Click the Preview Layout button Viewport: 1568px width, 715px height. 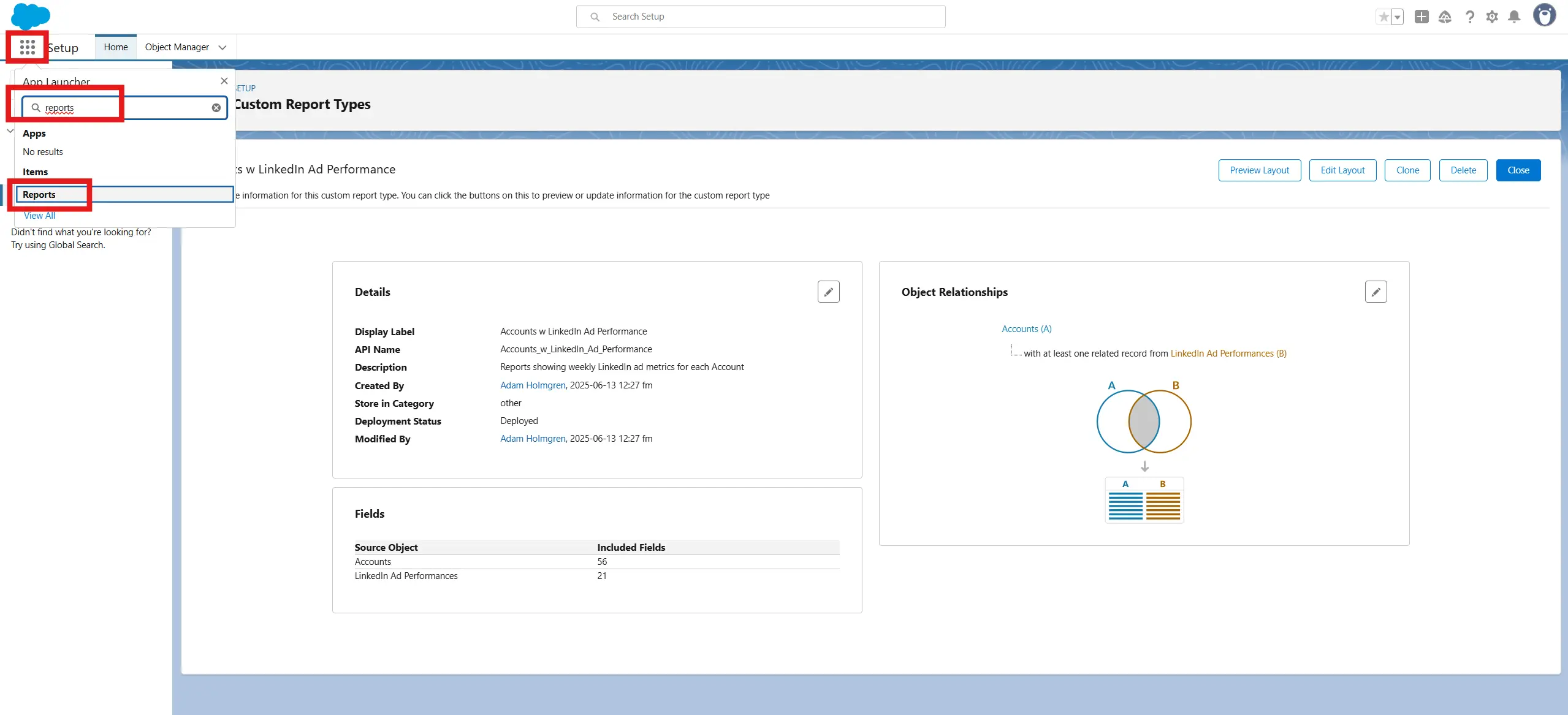1259,170
